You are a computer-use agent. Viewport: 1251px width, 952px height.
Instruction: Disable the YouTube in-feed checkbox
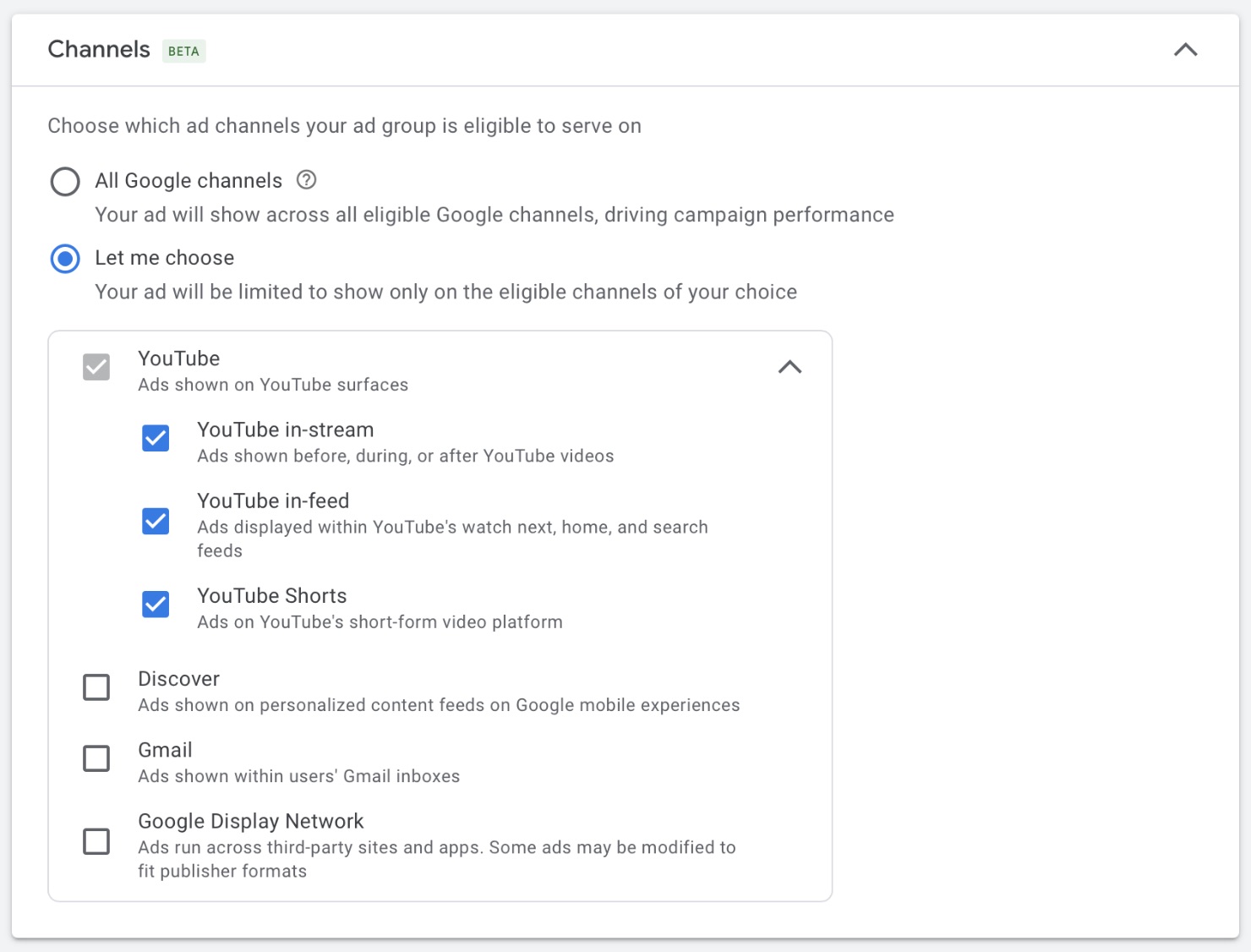(x=156, y=521)
